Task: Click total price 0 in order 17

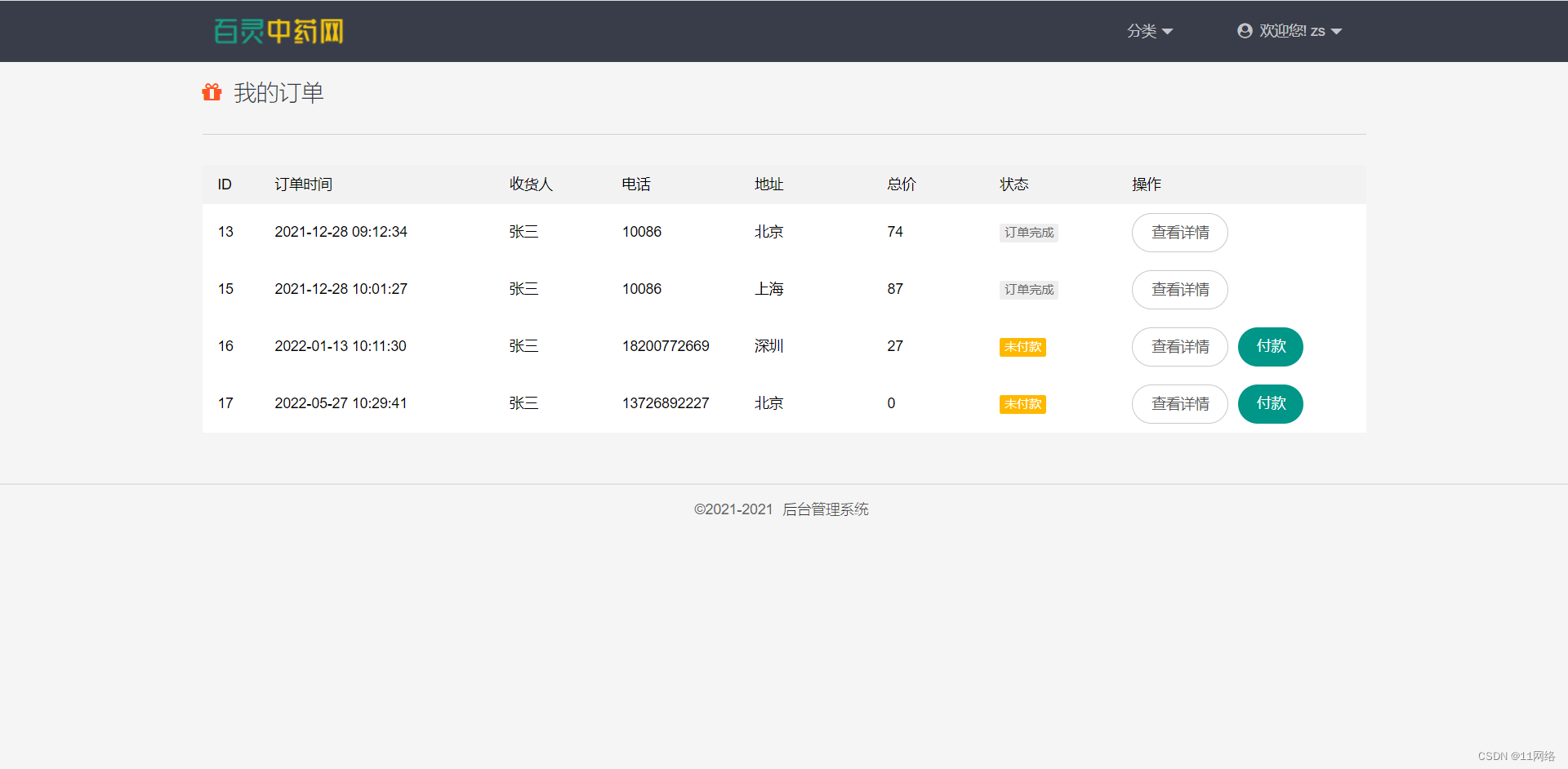Action: 891,403
